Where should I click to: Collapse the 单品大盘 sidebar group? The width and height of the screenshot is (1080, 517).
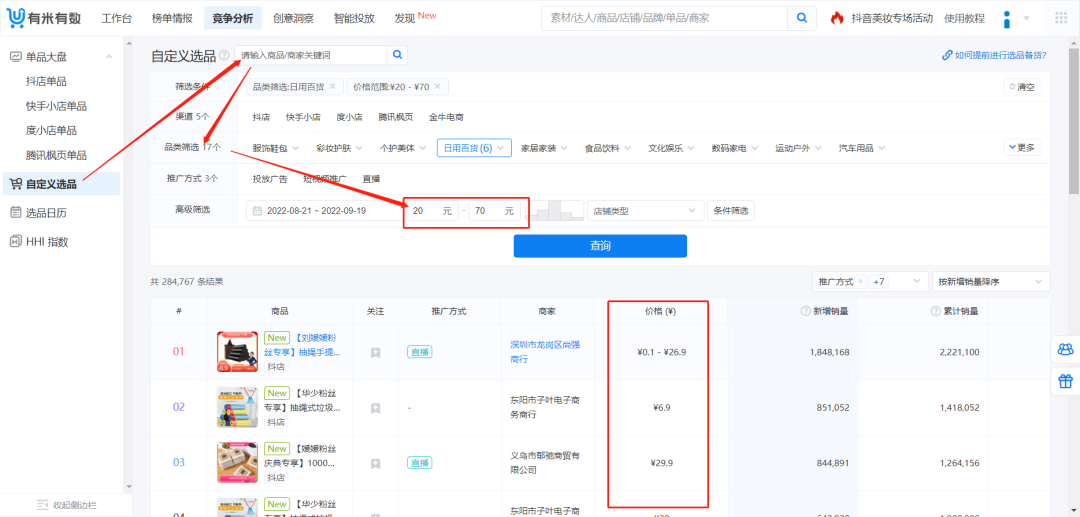(109, 56)
